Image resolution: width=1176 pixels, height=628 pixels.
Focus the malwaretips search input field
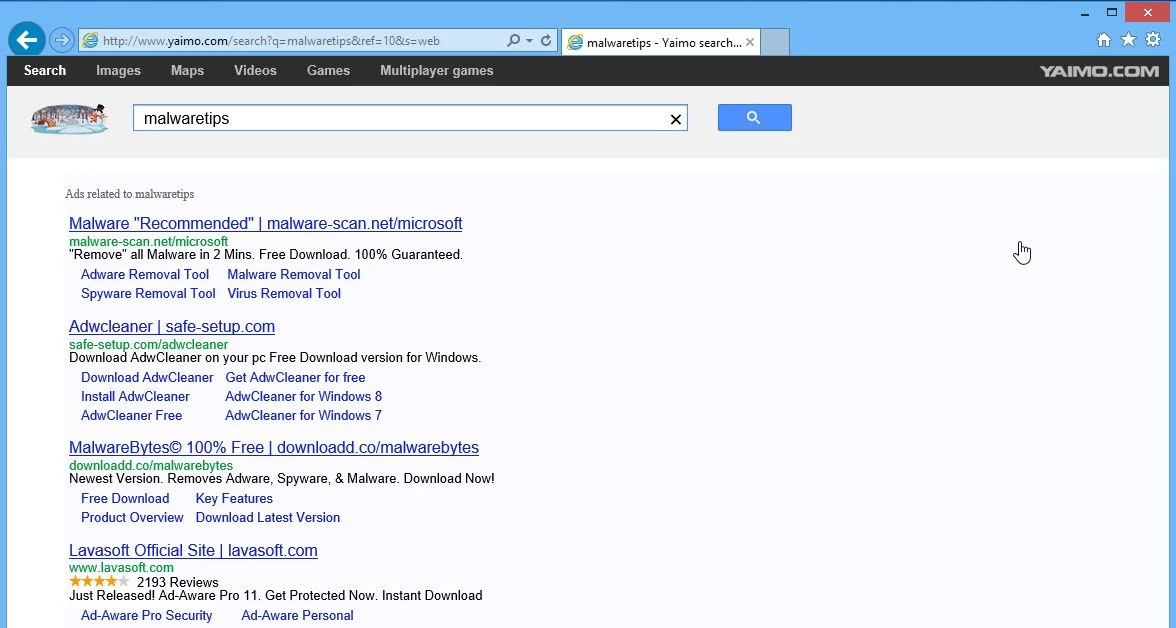[401, 119]
